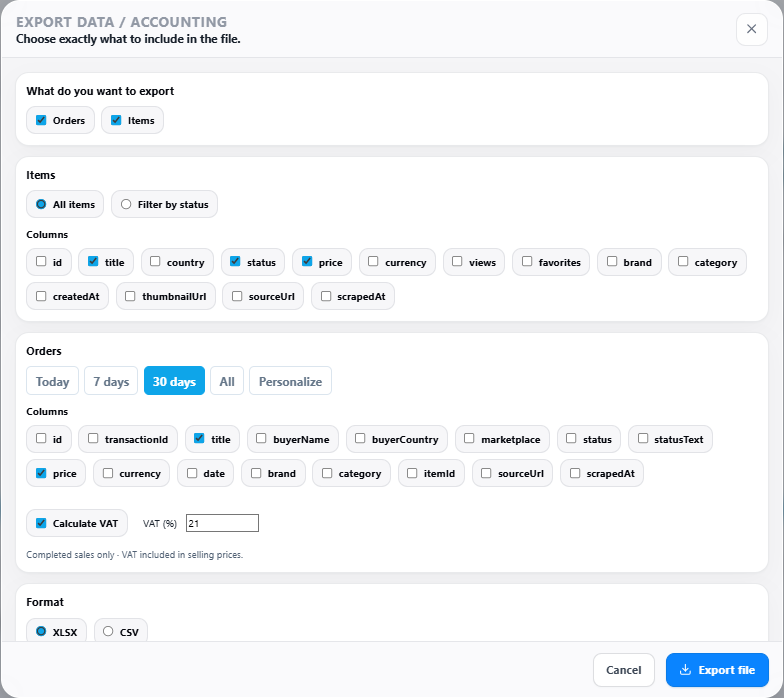Uncheck the Items price column
Screen dimensions: 784x698
(307, 262)
